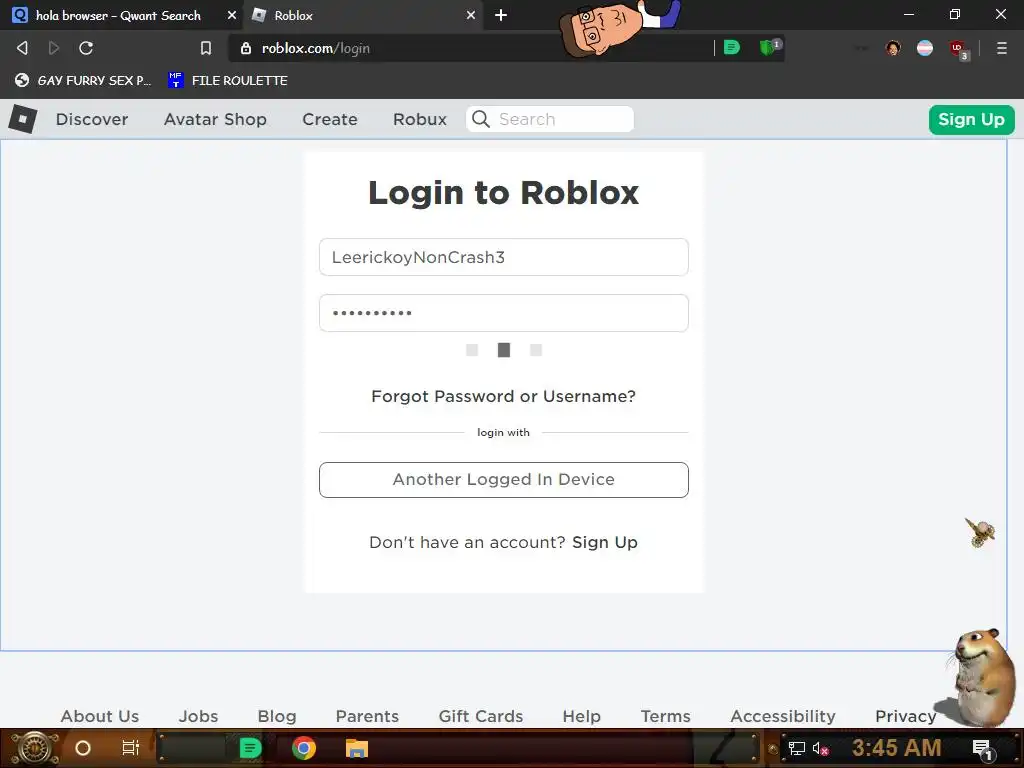Image resolution: width=1024 pixels, height=768 pixels.
Task: Click the browser forward arrow
Action: click(54, 48)
